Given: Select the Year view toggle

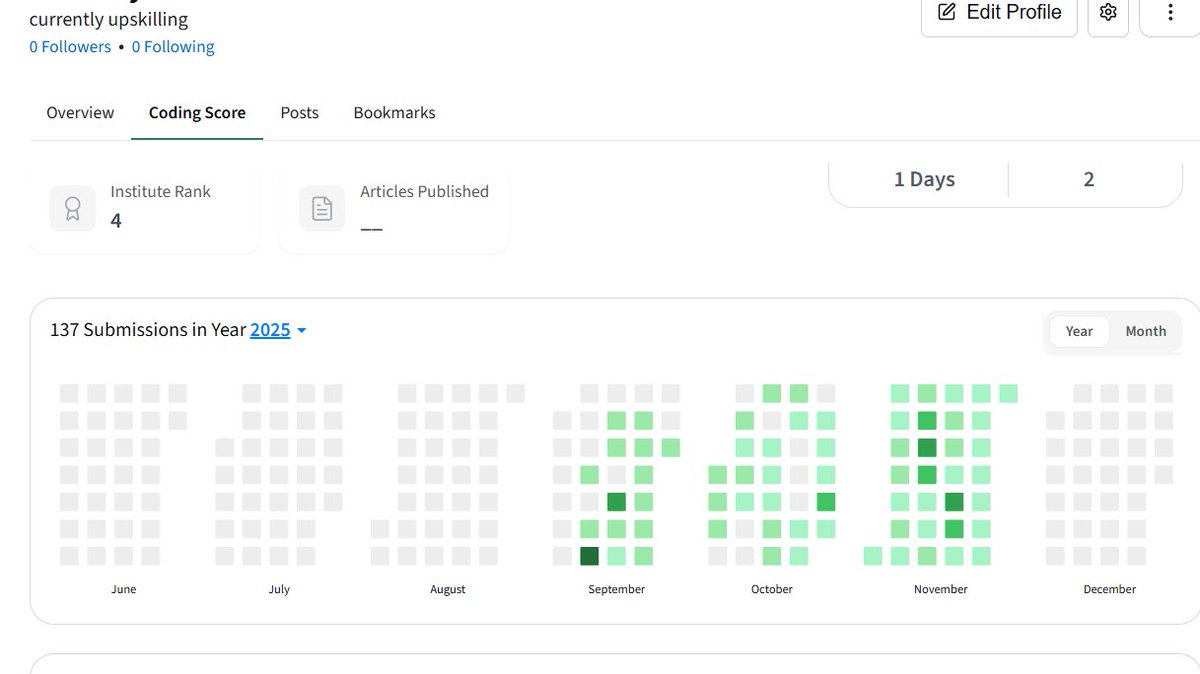Looking at the screenshot, I should pos(1079,331).
